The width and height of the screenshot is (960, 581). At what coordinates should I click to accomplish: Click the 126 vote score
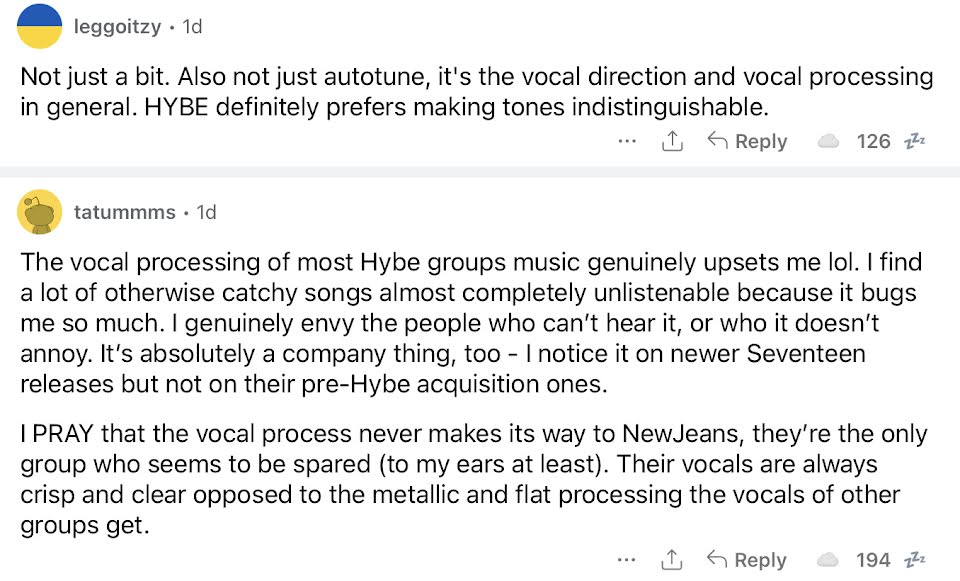coord(873,142)
